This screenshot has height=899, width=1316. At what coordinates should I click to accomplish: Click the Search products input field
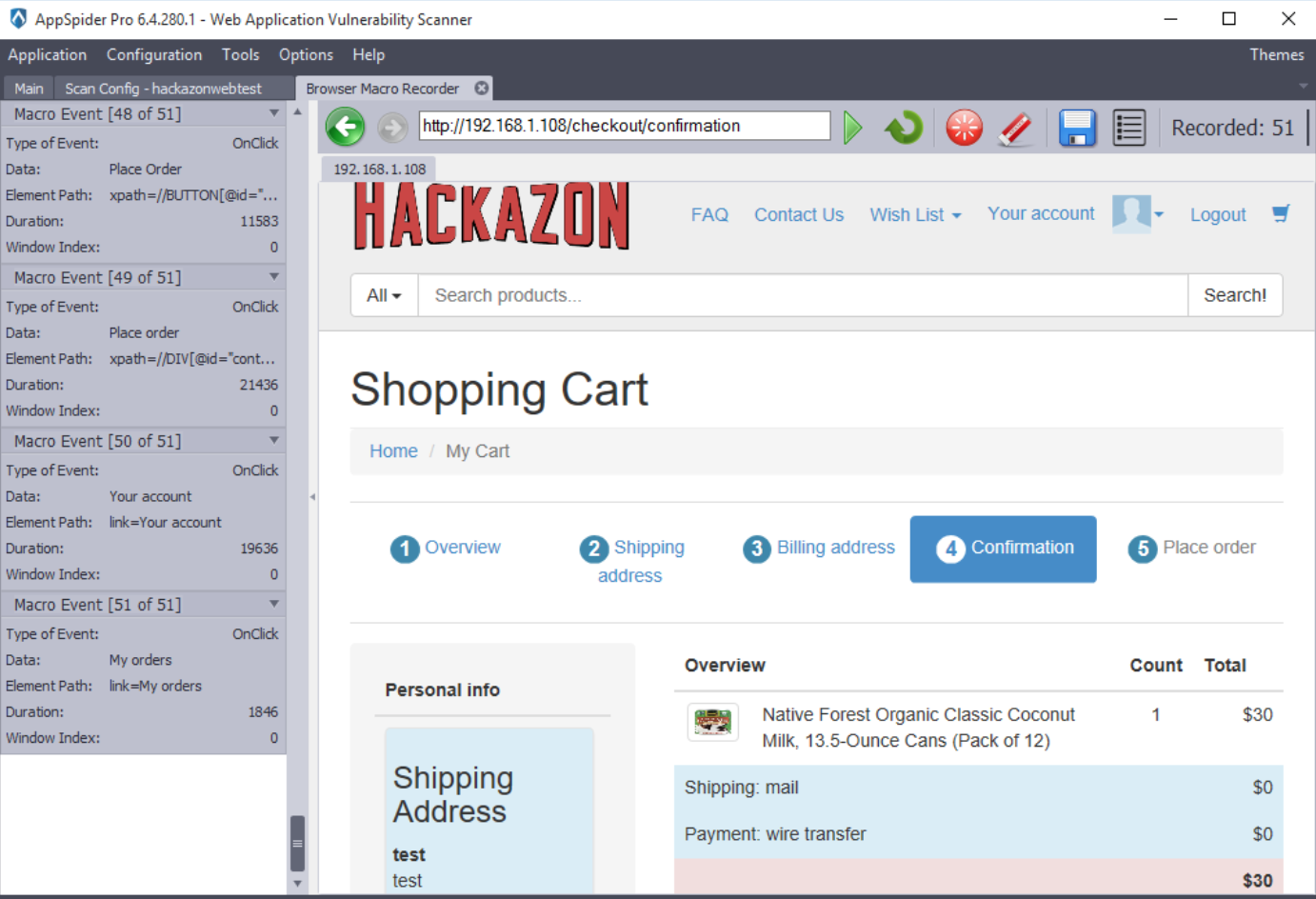(x=803, y=295)
